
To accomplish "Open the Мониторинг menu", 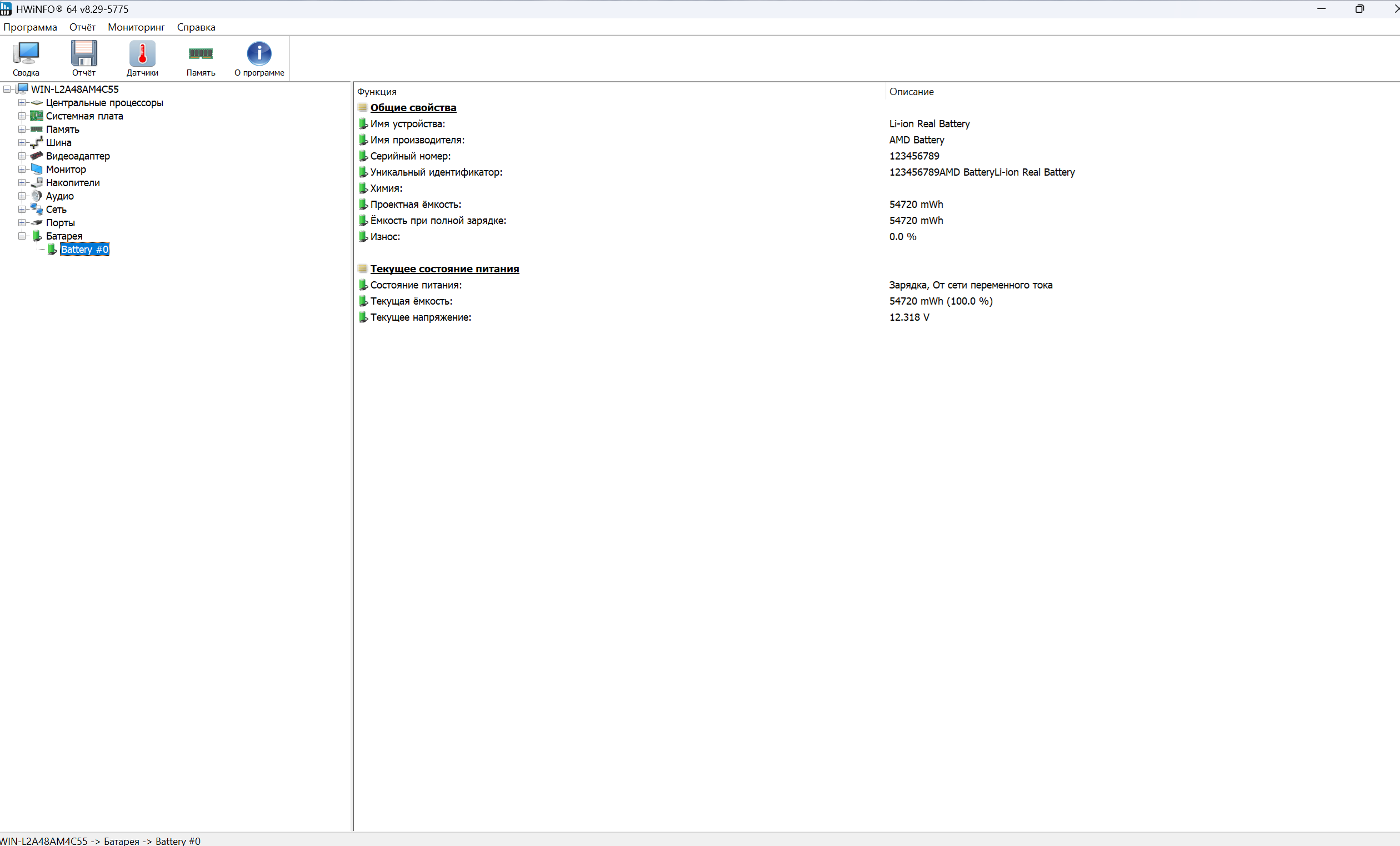I will click(136, 27).
